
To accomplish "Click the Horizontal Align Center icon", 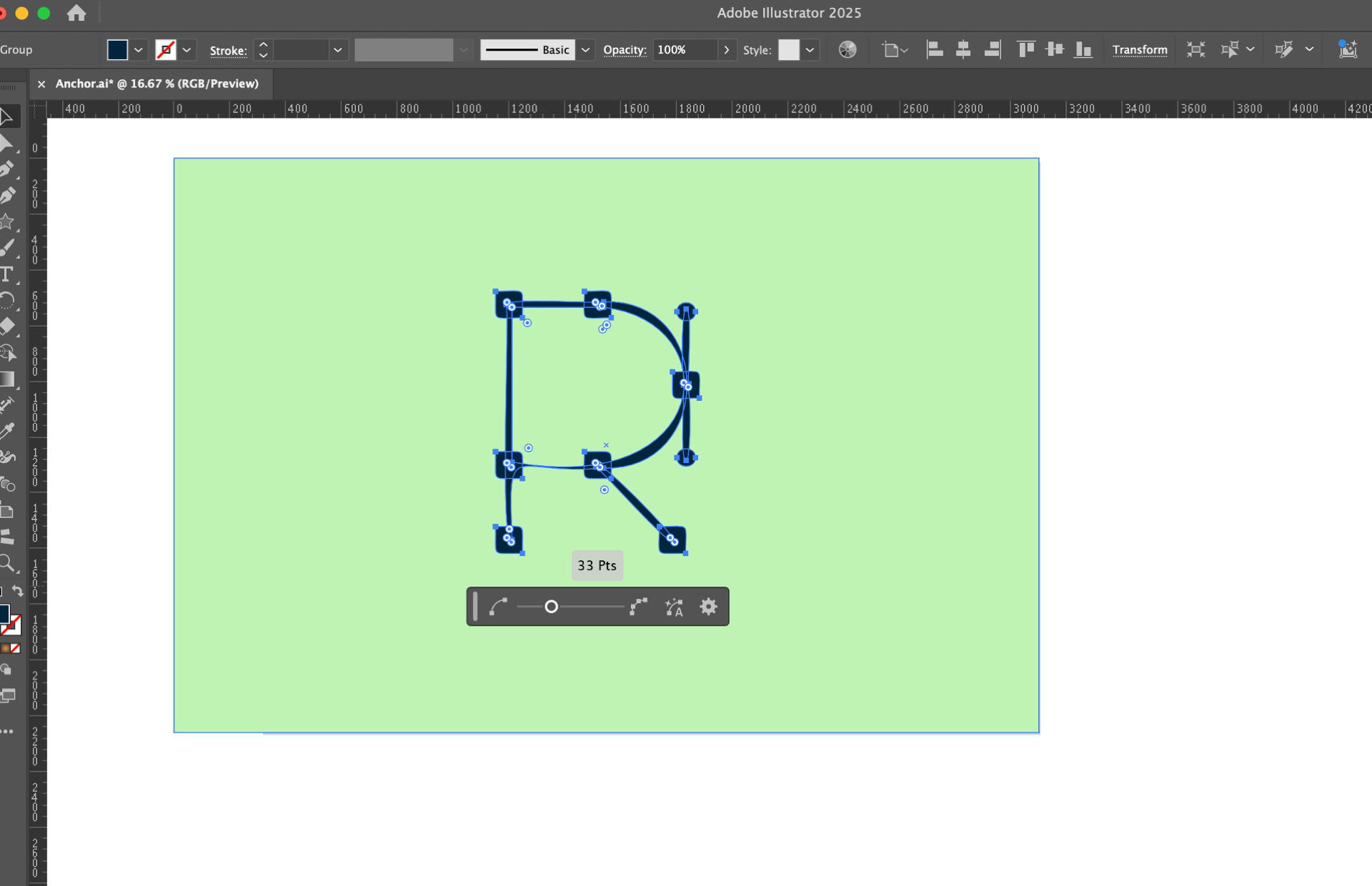I will pyautogui.click(x=963, y=49).
